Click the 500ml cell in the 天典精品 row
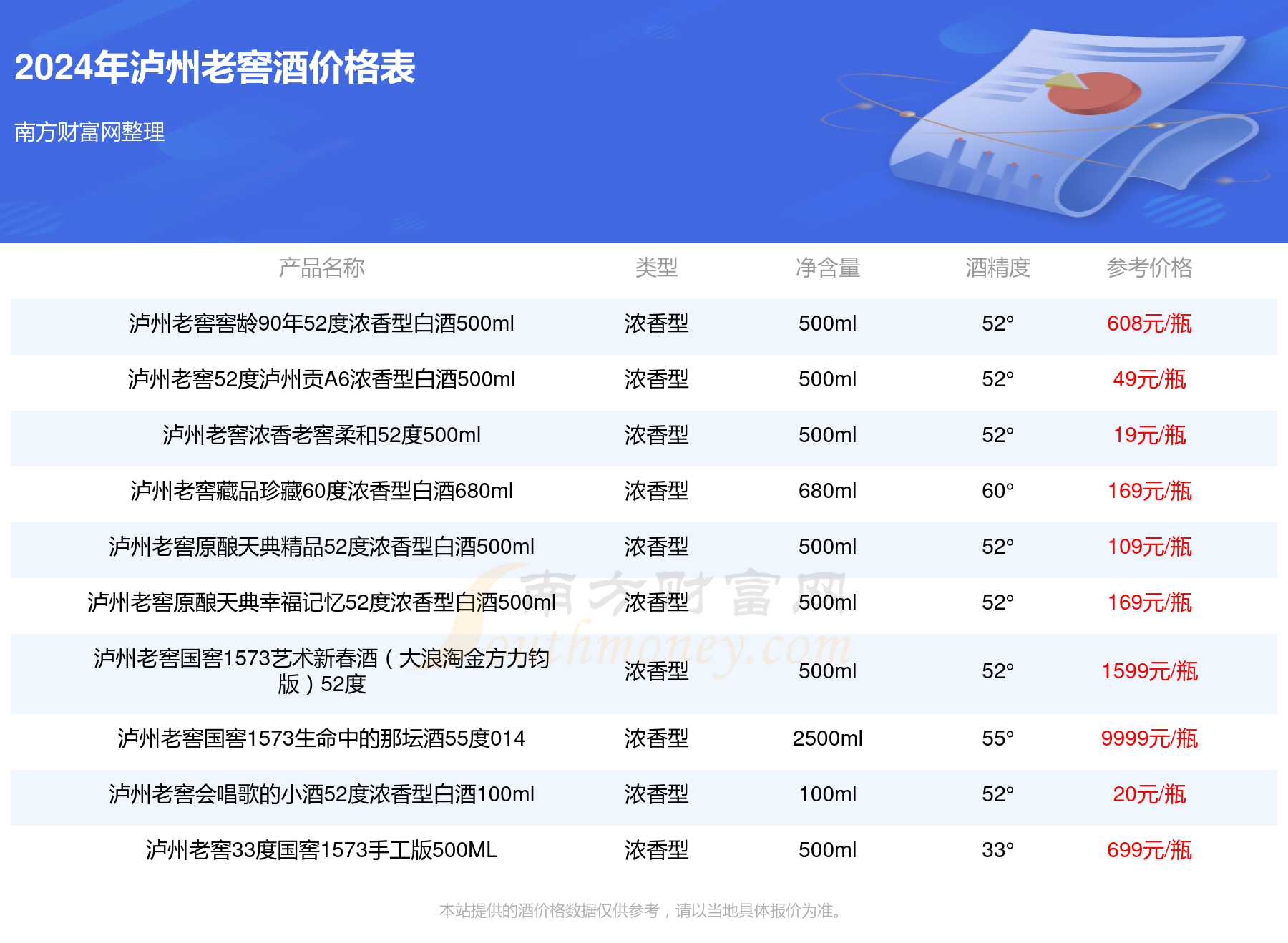The width and height of the screenshot is (1288, 943). point(828,547)
